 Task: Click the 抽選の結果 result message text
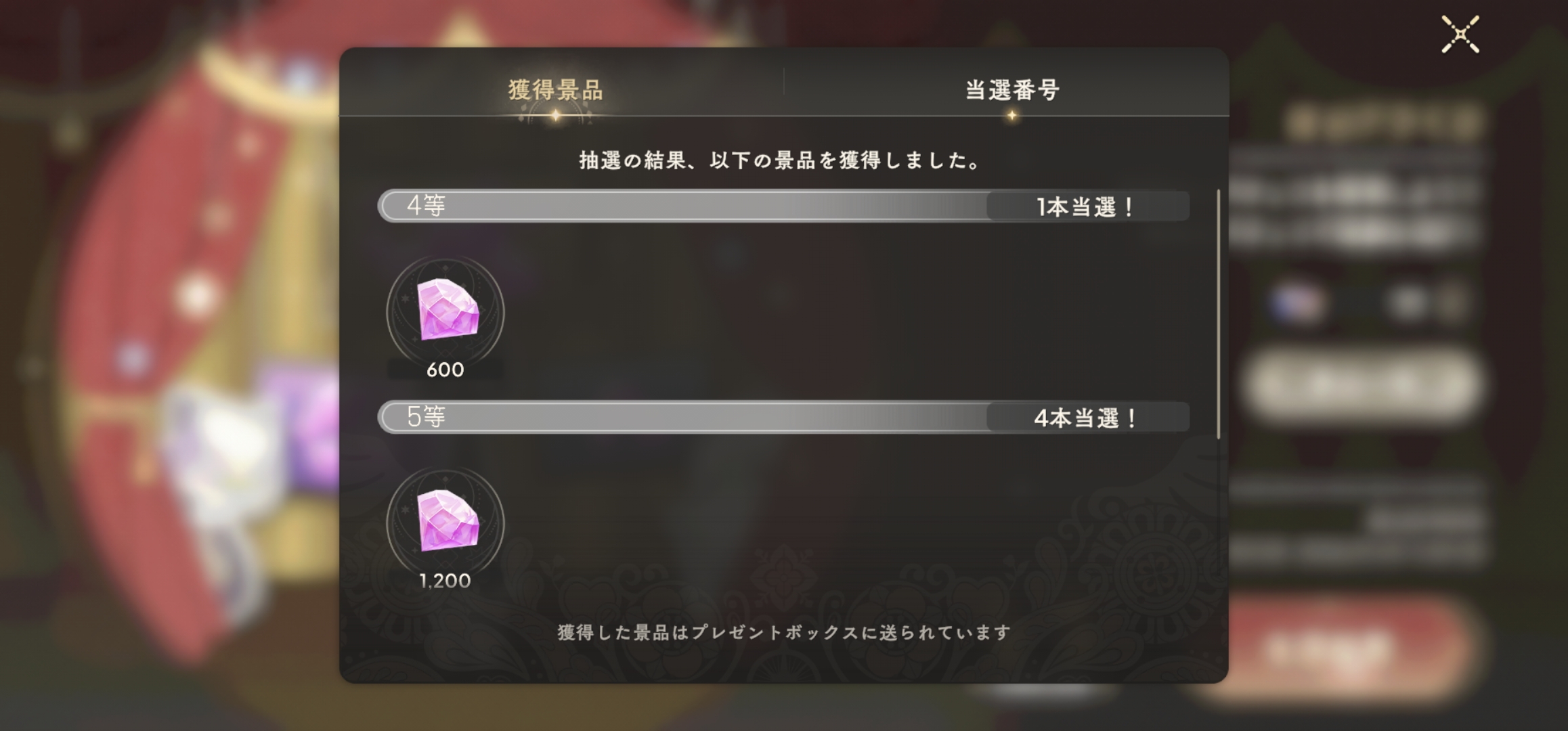pos(779,160)
